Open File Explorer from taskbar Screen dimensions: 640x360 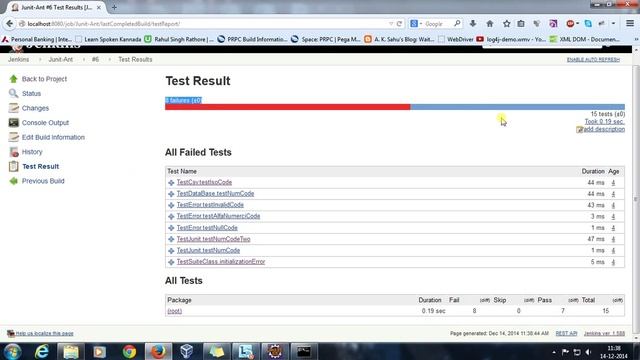pyautogui.click(x=71, y=351)
